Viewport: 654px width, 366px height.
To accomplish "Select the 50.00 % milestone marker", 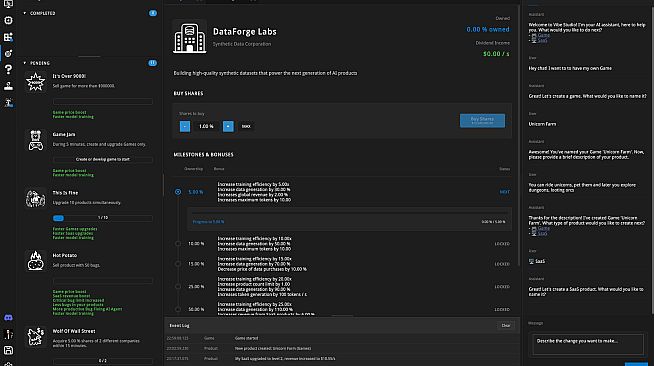I will 178,309.
